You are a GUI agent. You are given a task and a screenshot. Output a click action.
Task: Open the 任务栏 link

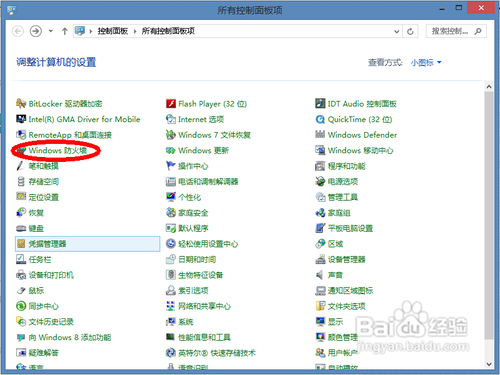coord(40,259)
